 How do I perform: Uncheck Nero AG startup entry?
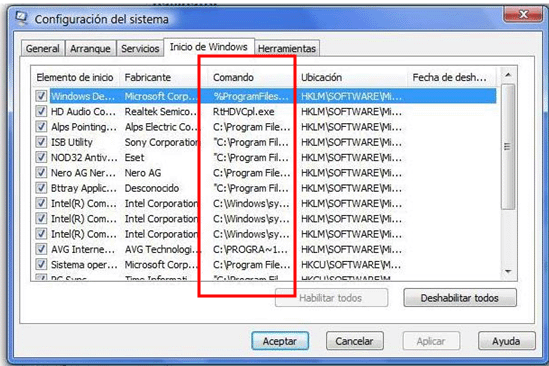pos(41,172)
